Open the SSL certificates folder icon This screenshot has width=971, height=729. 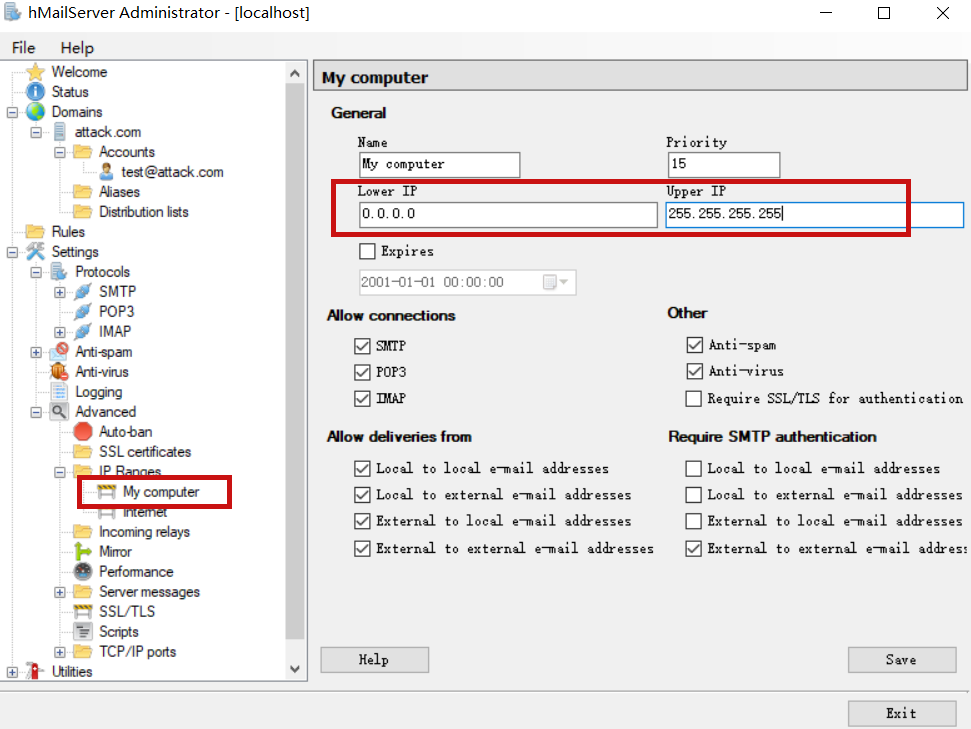click(x=82, y=452)
